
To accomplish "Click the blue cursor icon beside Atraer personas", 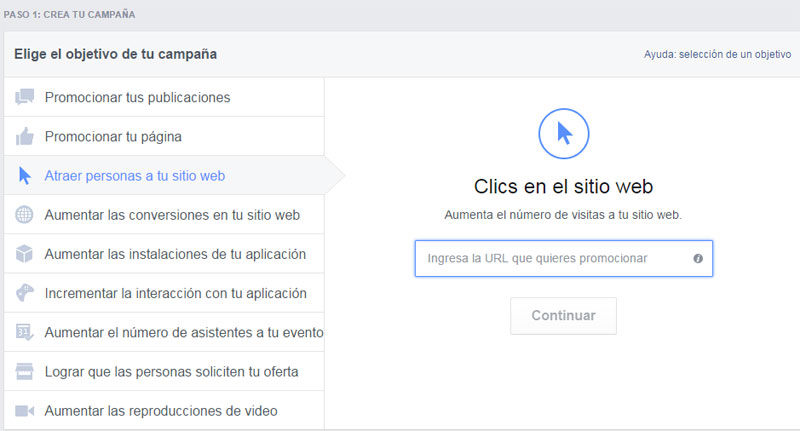I will 24,175.
